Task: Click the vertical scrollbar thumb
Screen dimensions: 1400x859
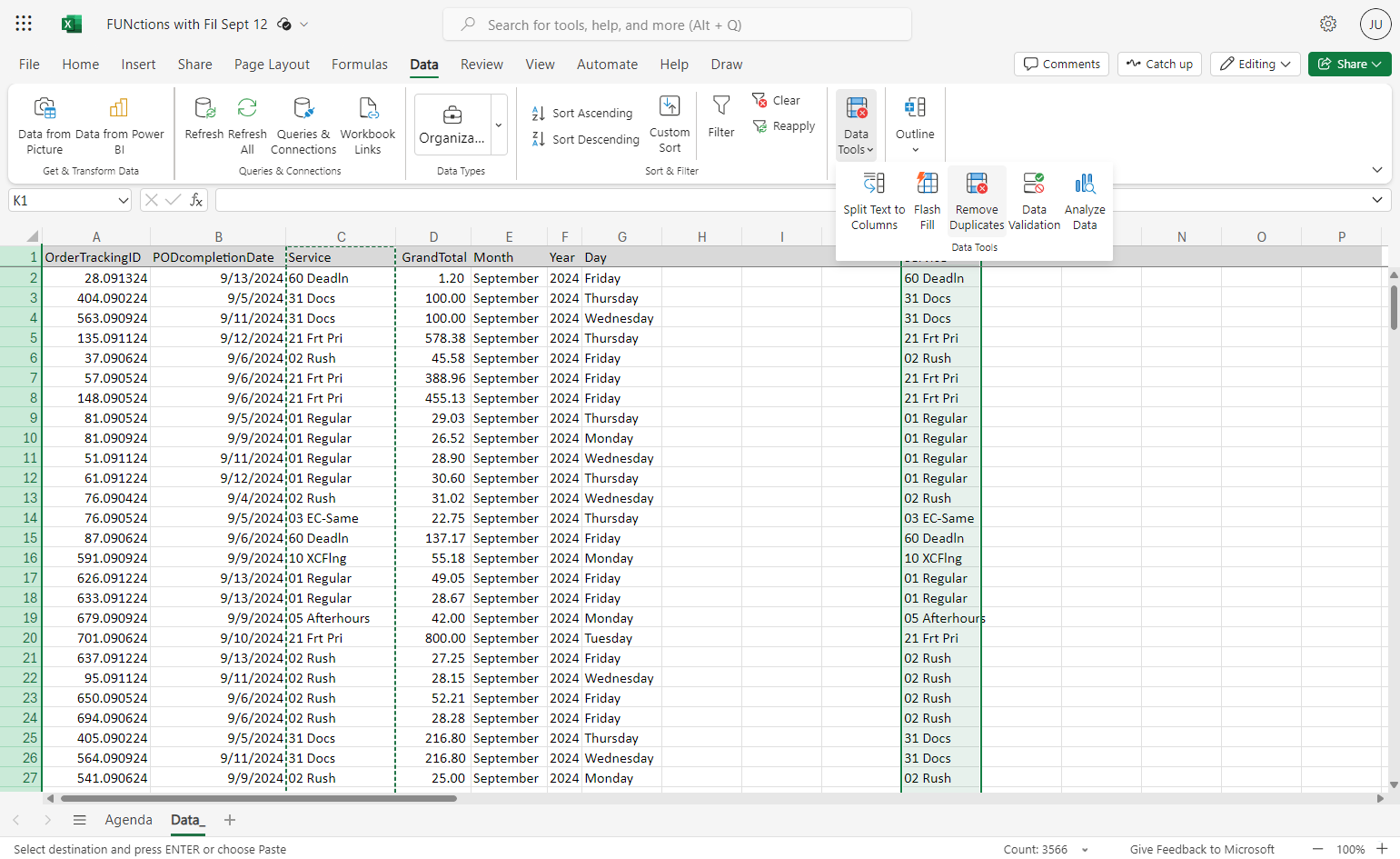Action: point(1394,307)
